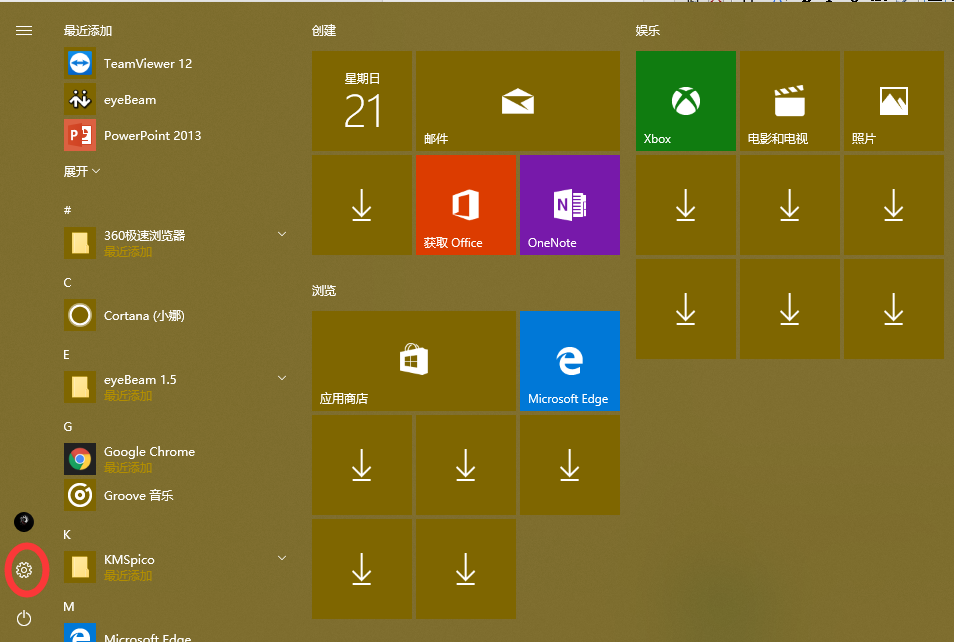954x642 pixels.
Task: Expand the recently added list with 展开
Action: tap(82, 172)
